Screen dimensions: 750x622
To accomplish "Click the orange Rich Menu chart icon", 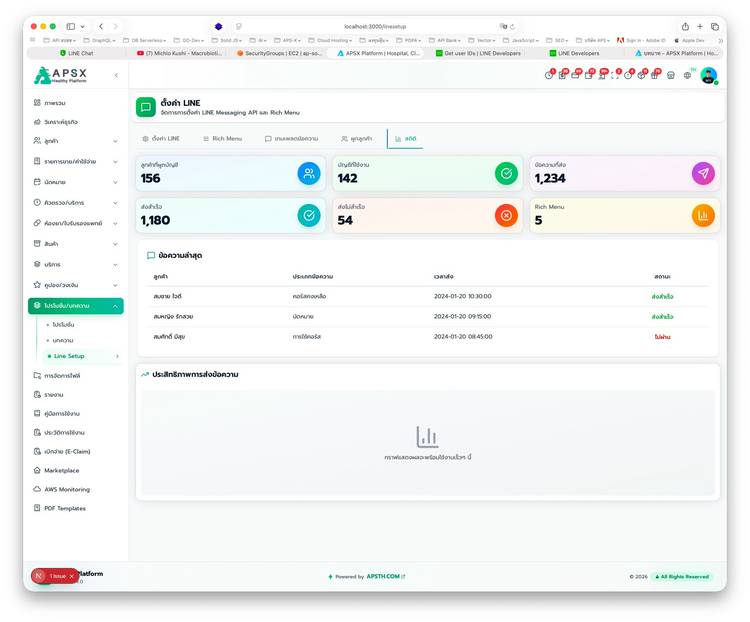I will 703,215.
